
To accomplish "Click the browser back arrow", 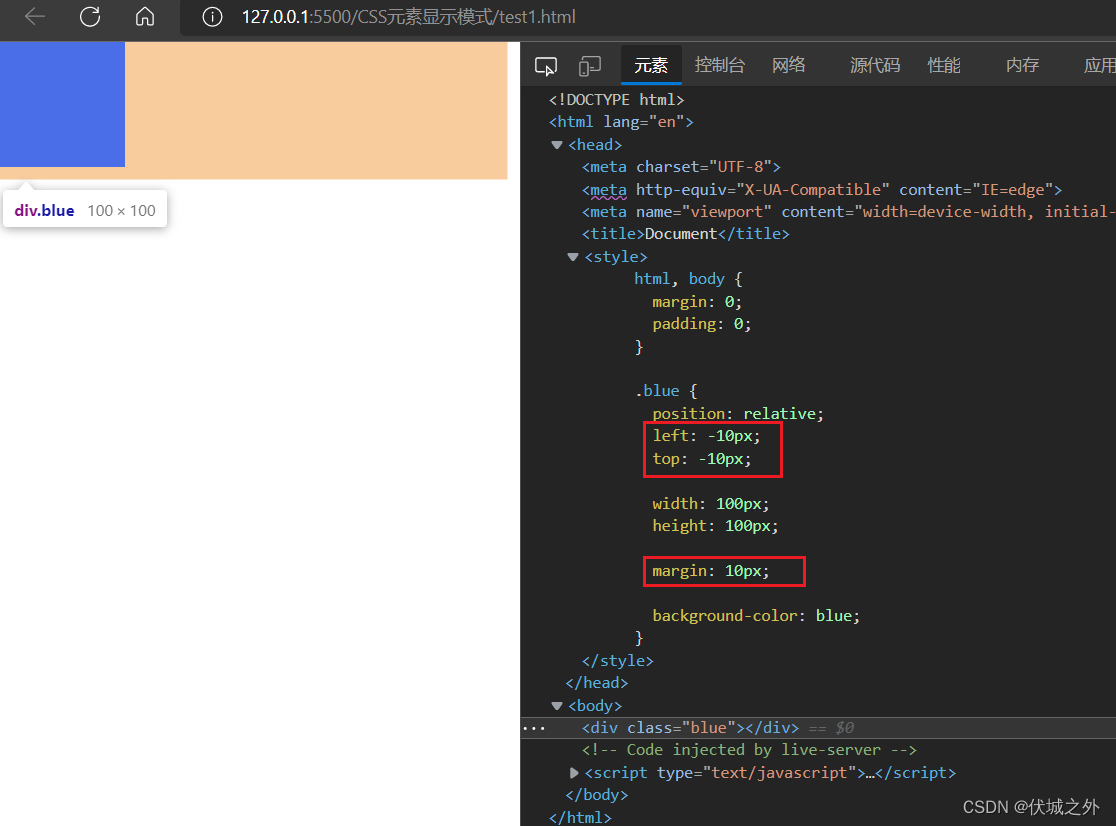I will tap(34, 16).
